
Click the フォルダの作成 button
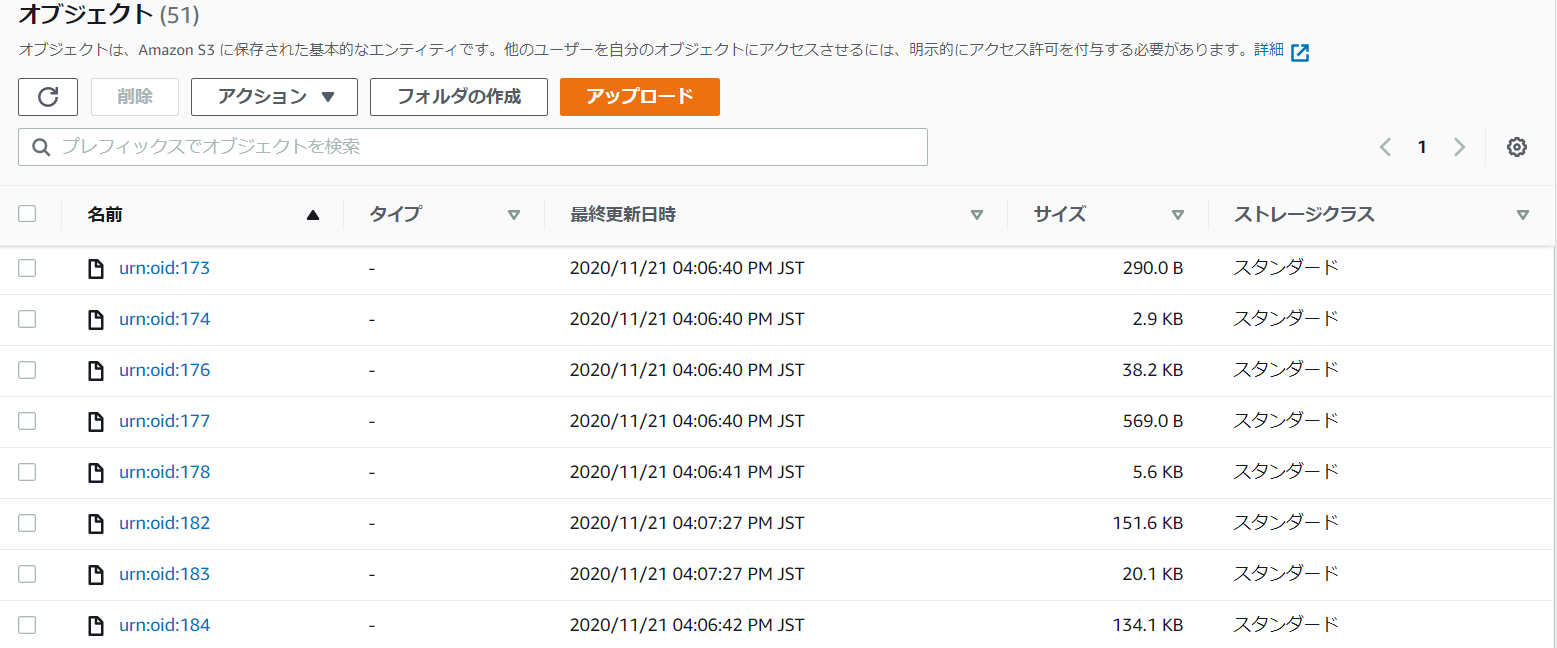coord(459,97)
